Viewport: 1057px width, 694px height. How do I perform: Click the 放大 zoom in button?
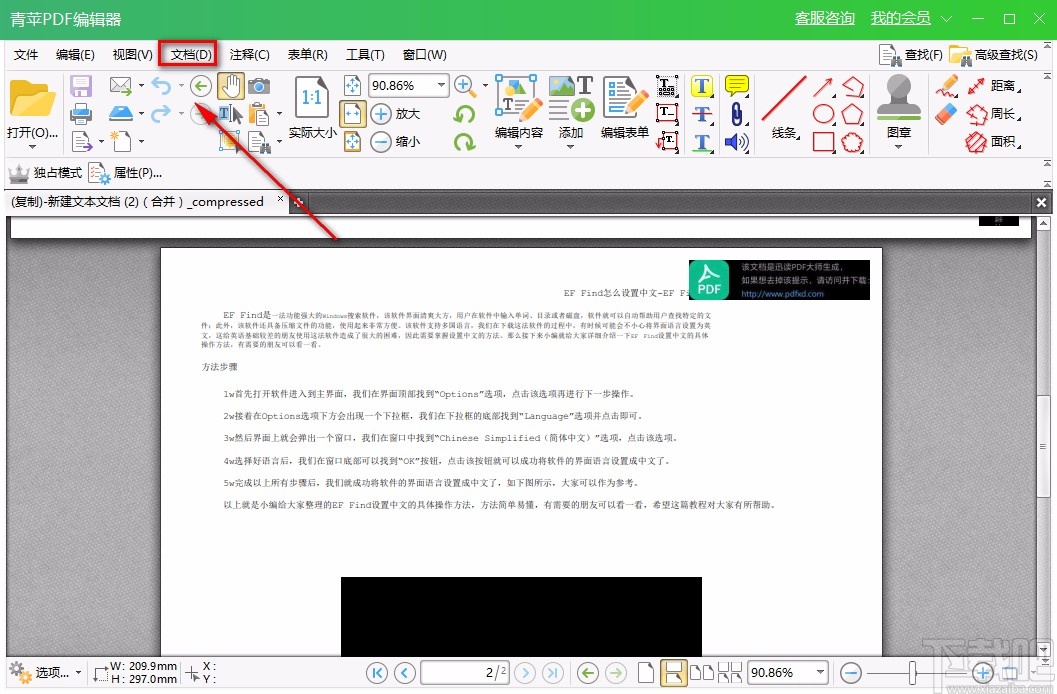coord(396,113)
